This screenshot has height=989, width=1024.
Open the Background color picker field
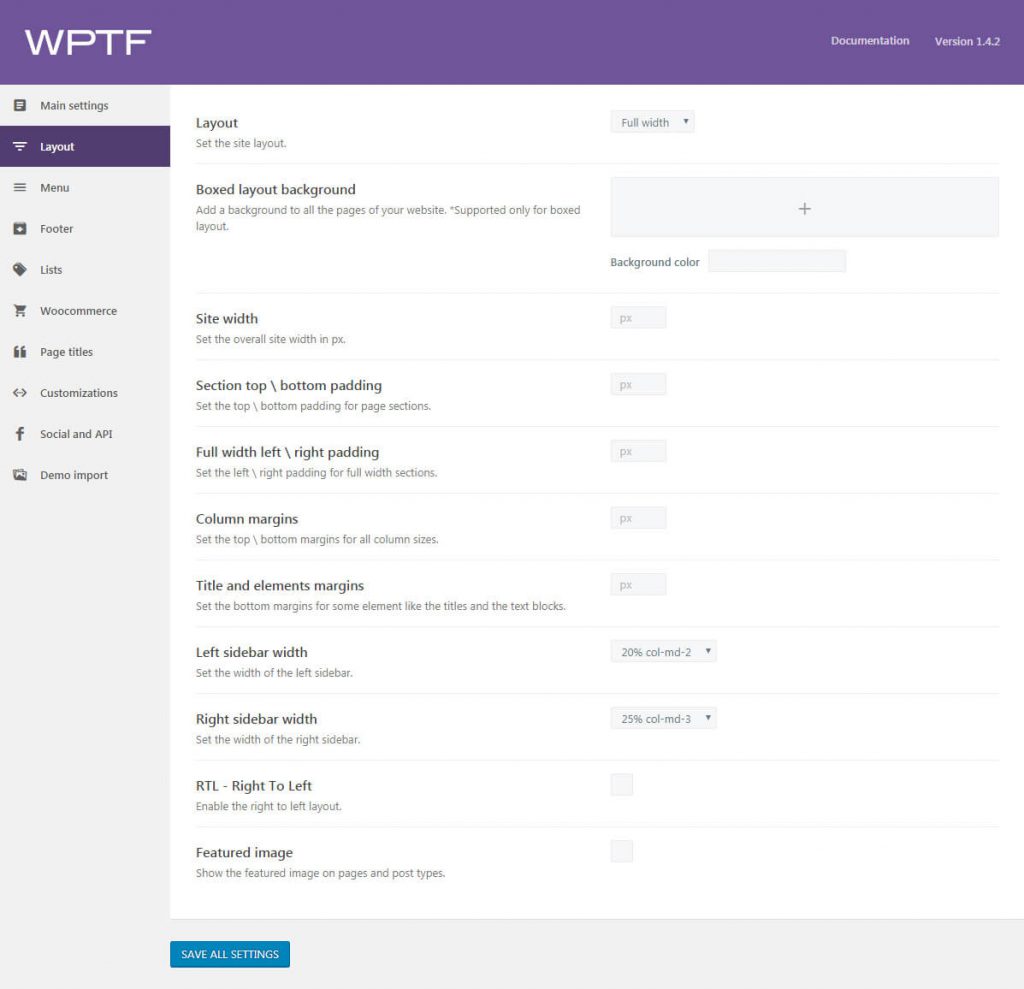pyautogui.click(x=776, y=260)
